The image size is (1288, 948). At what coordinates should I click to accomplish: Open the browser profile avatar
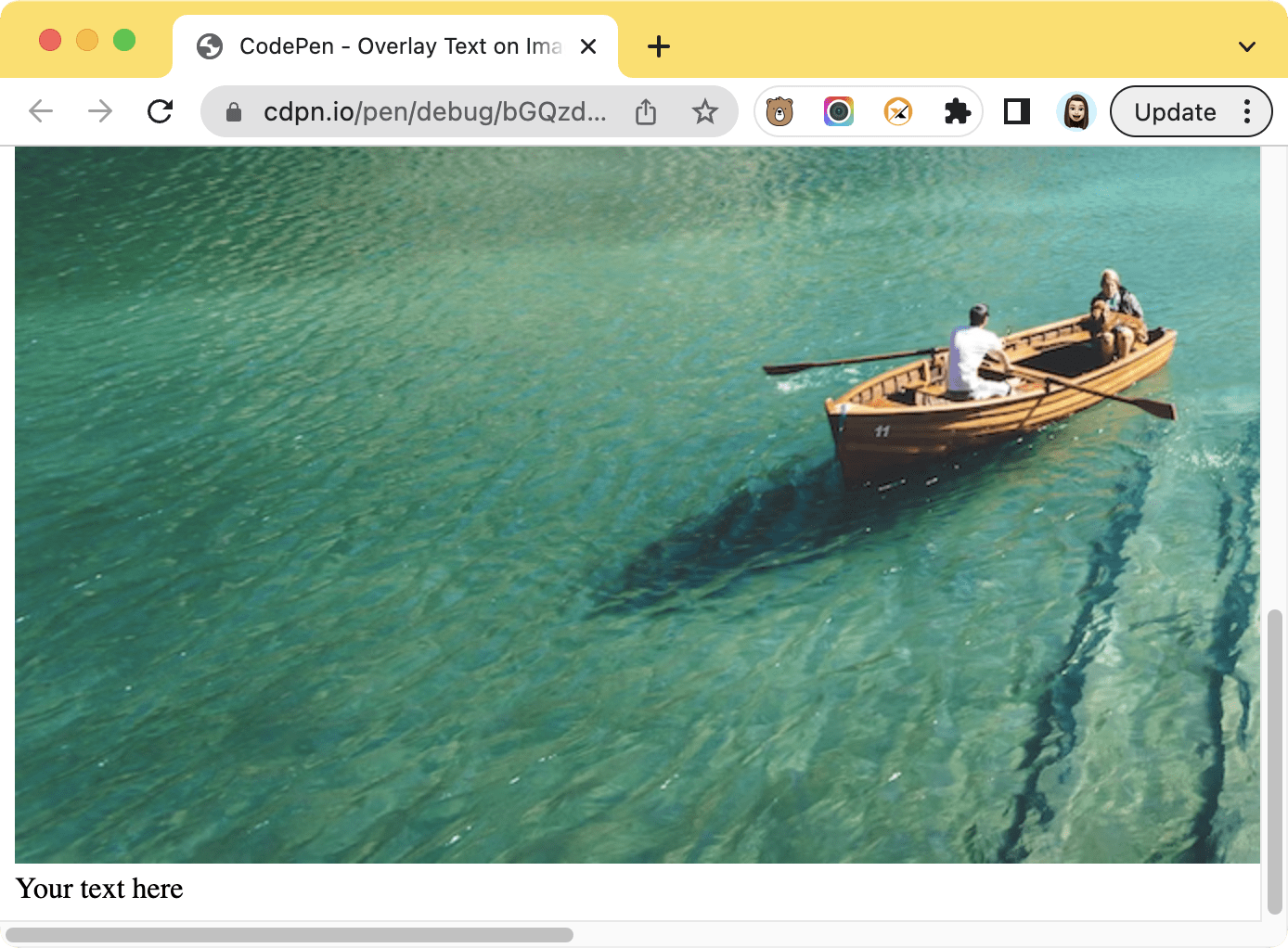[x=1075, y=111]
